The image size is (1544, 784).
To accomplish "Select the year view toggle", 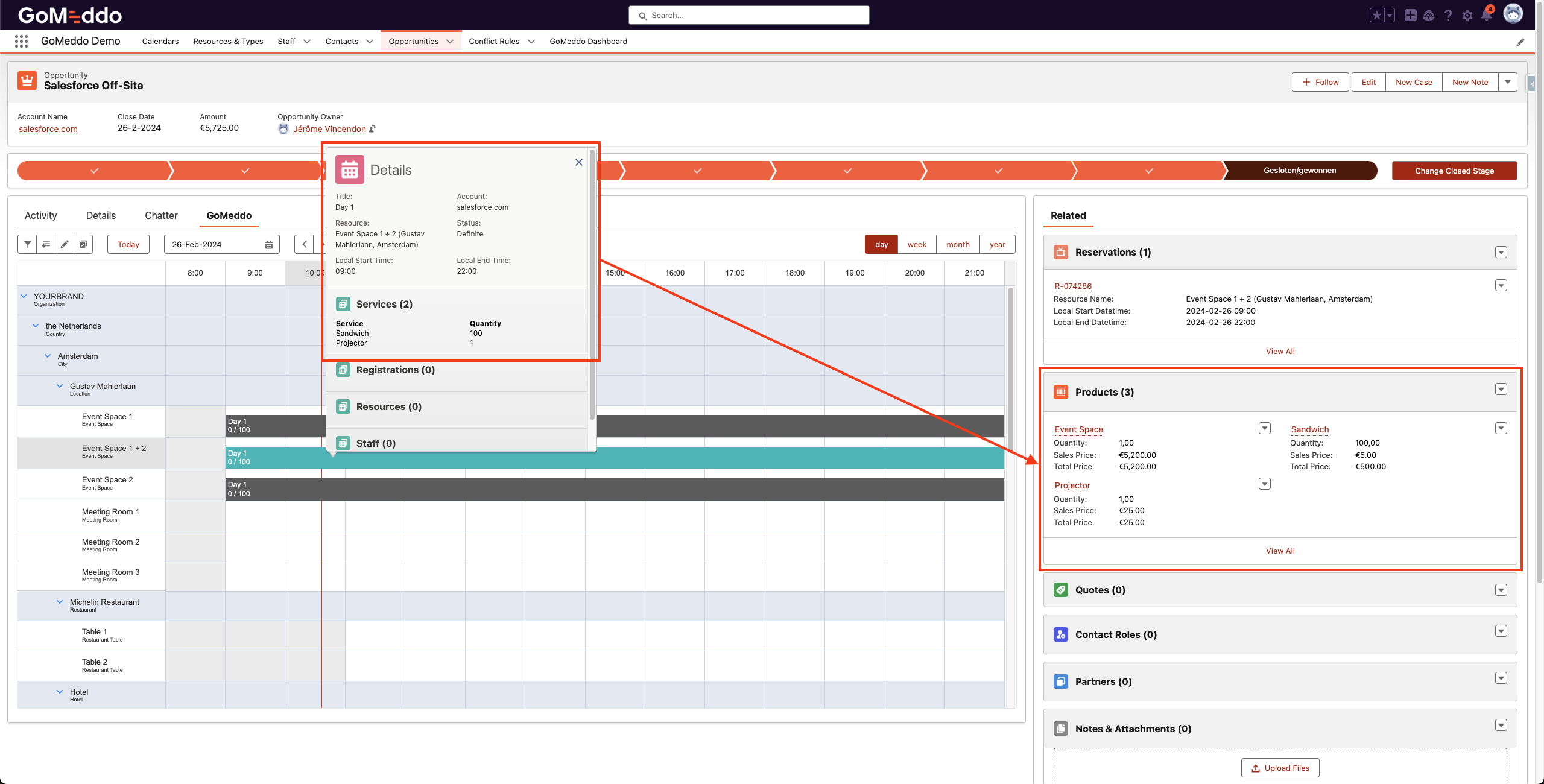I will (x=997, y=244).
